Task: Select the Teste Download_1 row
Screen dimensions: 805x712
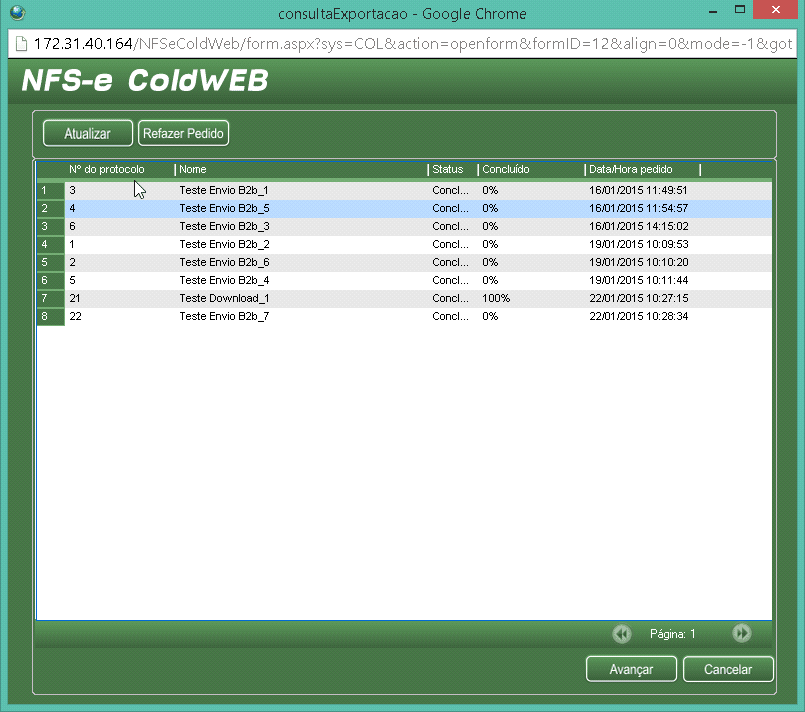Action: click(x=225, y=298)
